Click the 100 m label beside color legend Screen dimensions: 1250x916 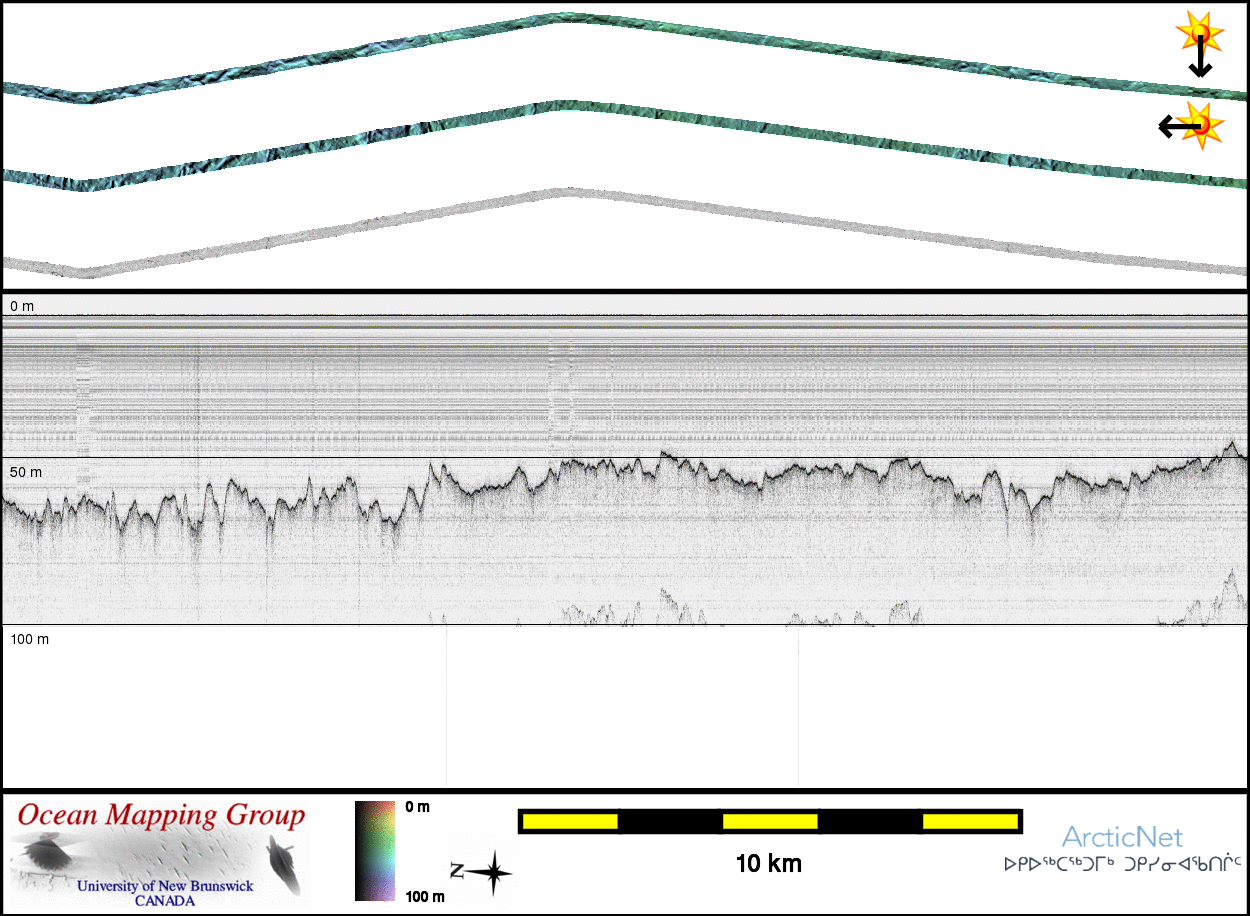pyautogui.click(x=424, y=896)
